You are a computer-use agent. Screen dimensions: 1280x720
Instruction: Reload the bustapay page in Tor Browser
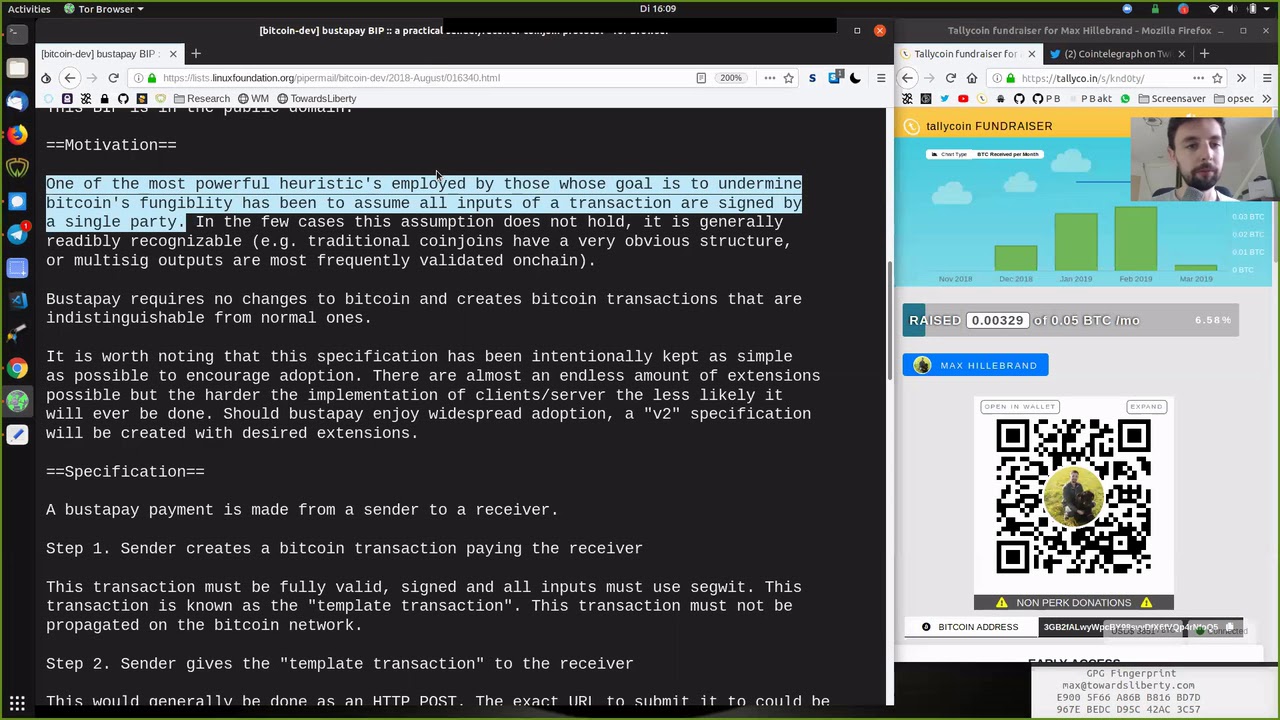[x=113, y=78]
